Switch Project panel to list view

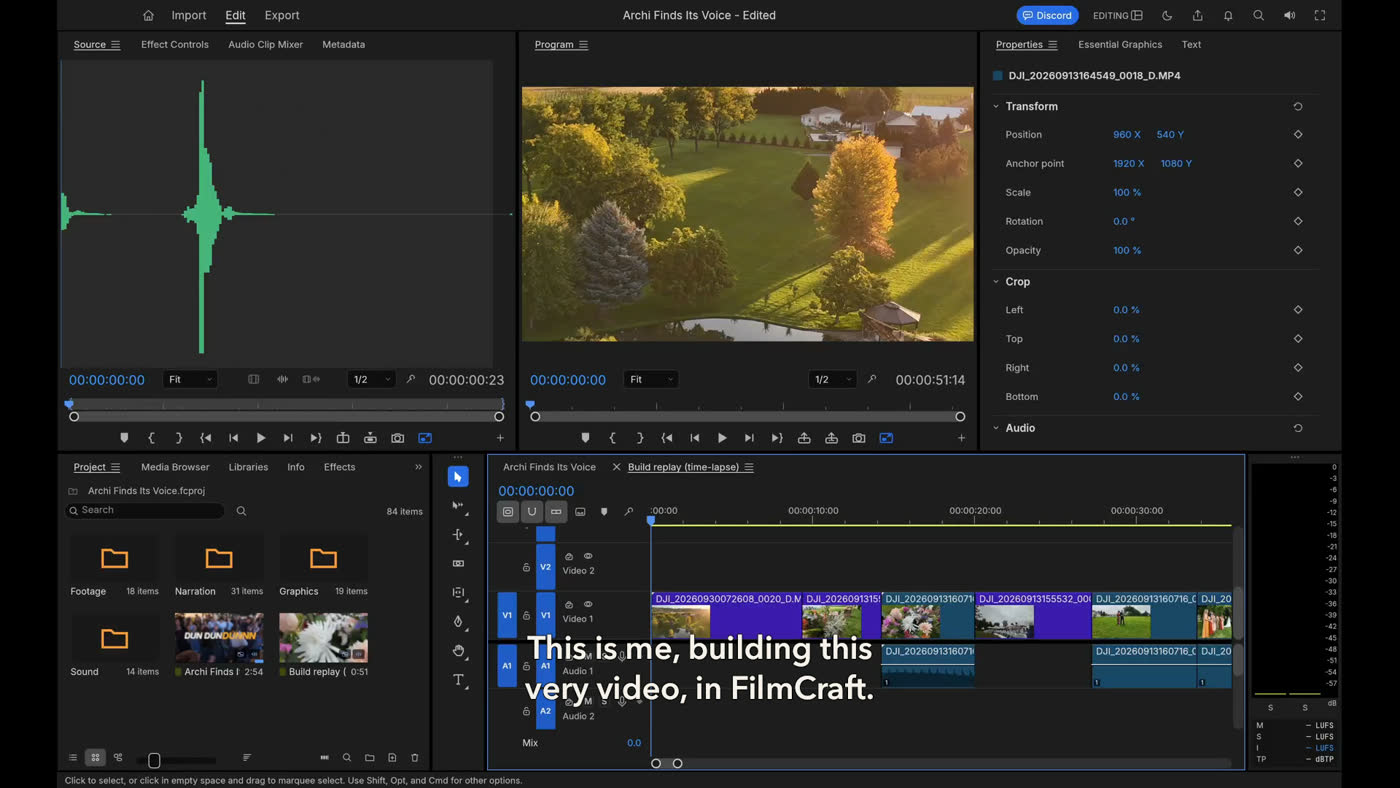pos(72,758)
